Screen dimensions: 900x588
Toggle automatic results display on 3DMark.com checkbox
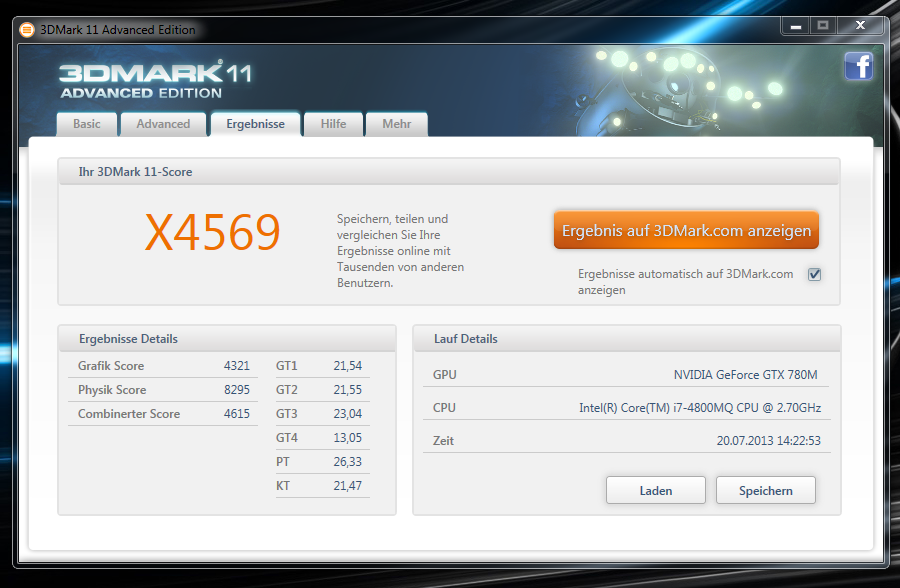pyautogui.click(x=814, y=274)
